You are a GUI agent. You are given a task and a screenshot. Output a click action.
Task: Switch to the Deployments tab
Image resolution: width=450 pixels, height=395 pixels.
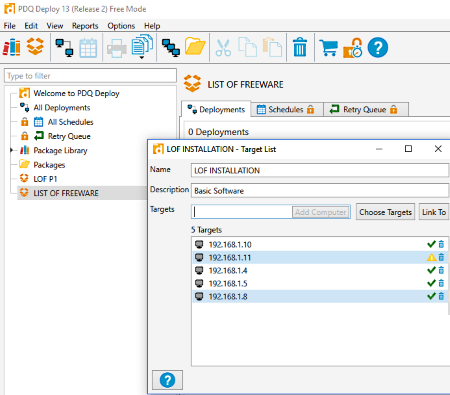tap(216, 109)
